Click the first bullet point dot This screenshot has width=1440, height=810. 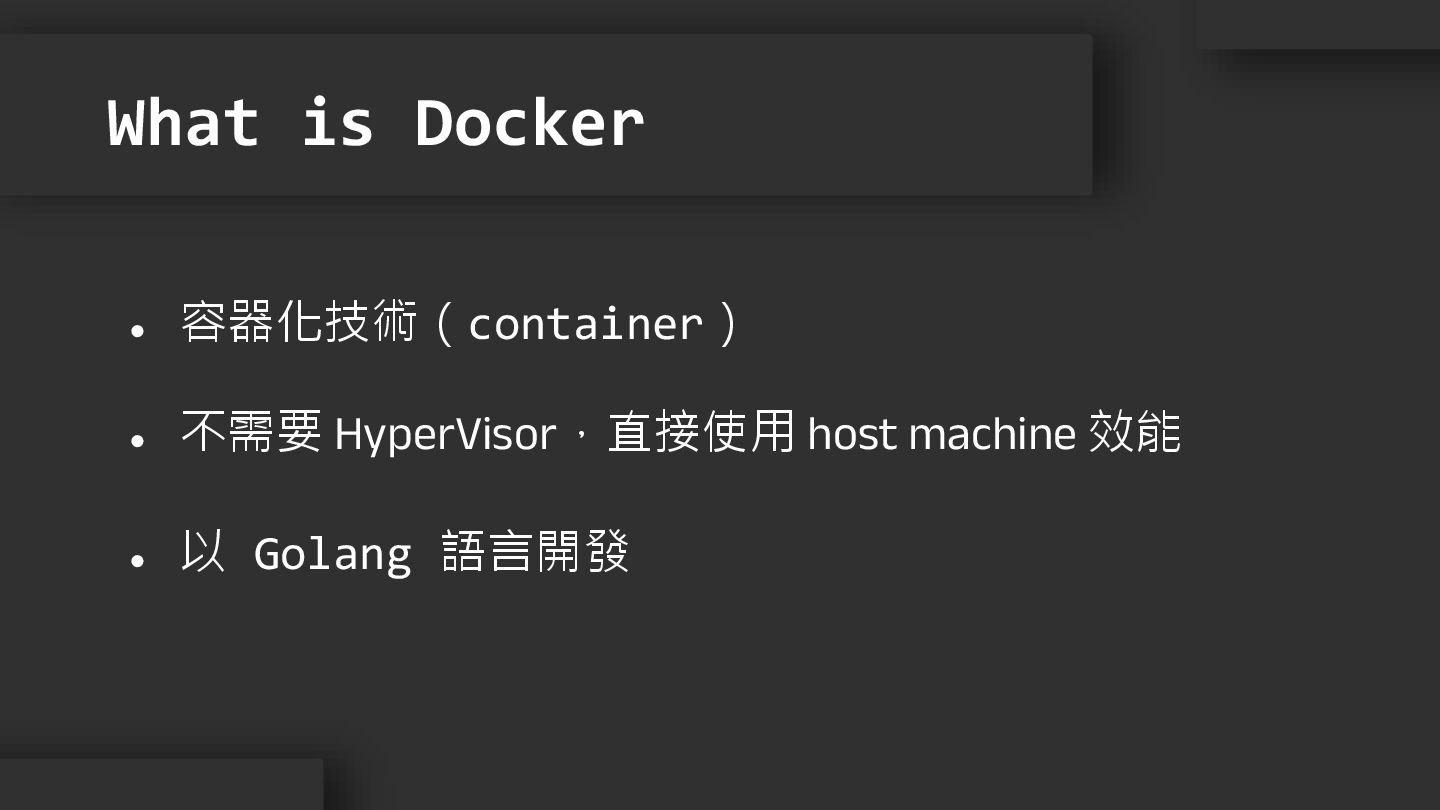point(138,330)
